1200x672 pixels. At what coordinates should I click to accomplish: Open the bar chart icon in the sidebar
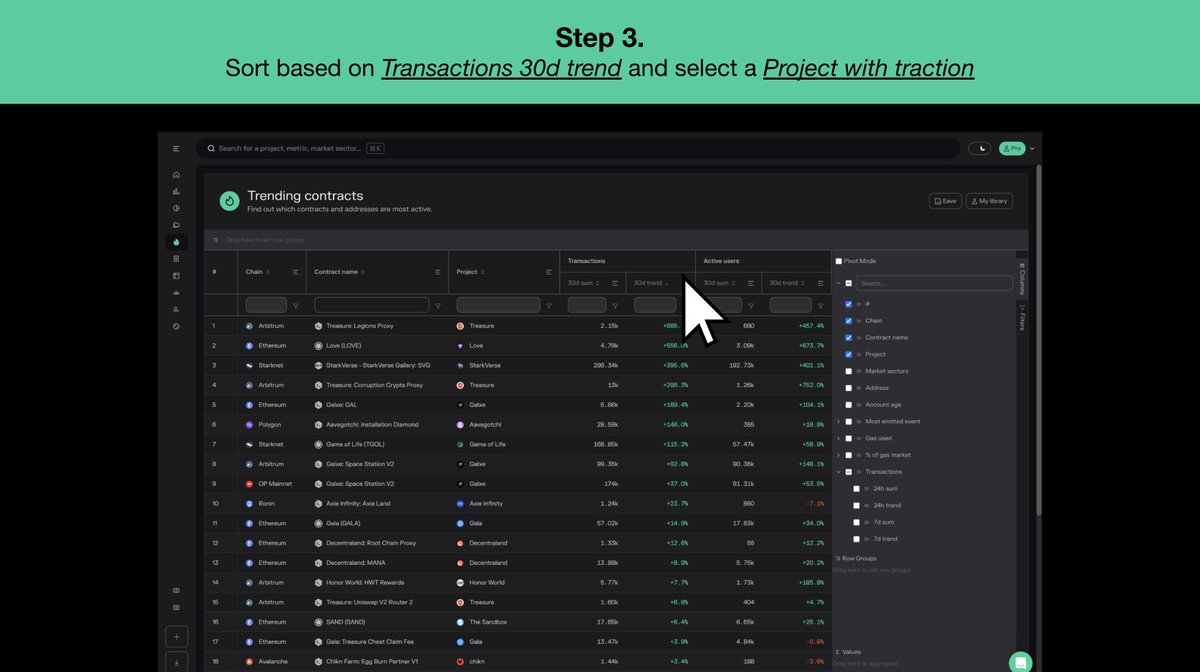[x=176, y=191]
